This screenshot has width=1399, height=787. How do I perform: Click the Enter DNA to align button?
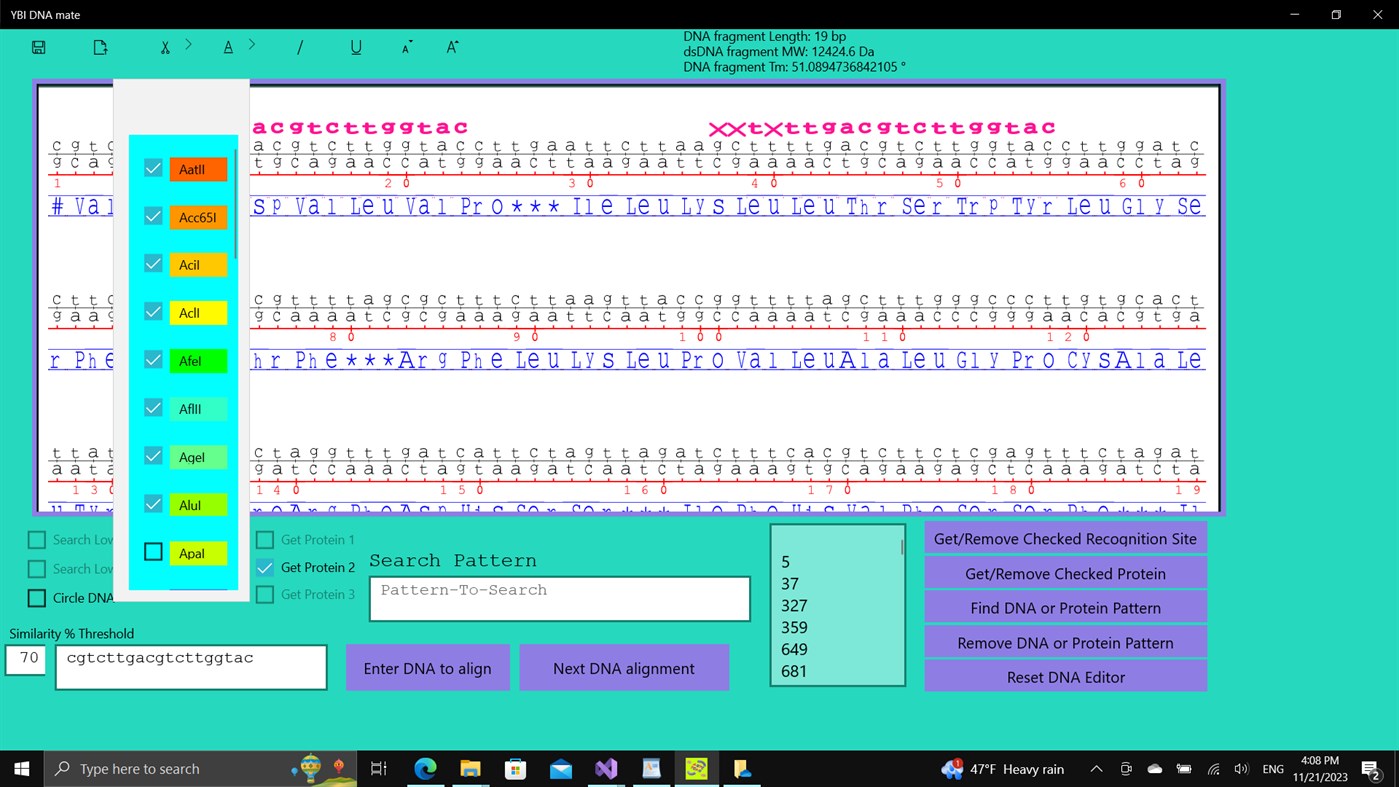point(427,667)
